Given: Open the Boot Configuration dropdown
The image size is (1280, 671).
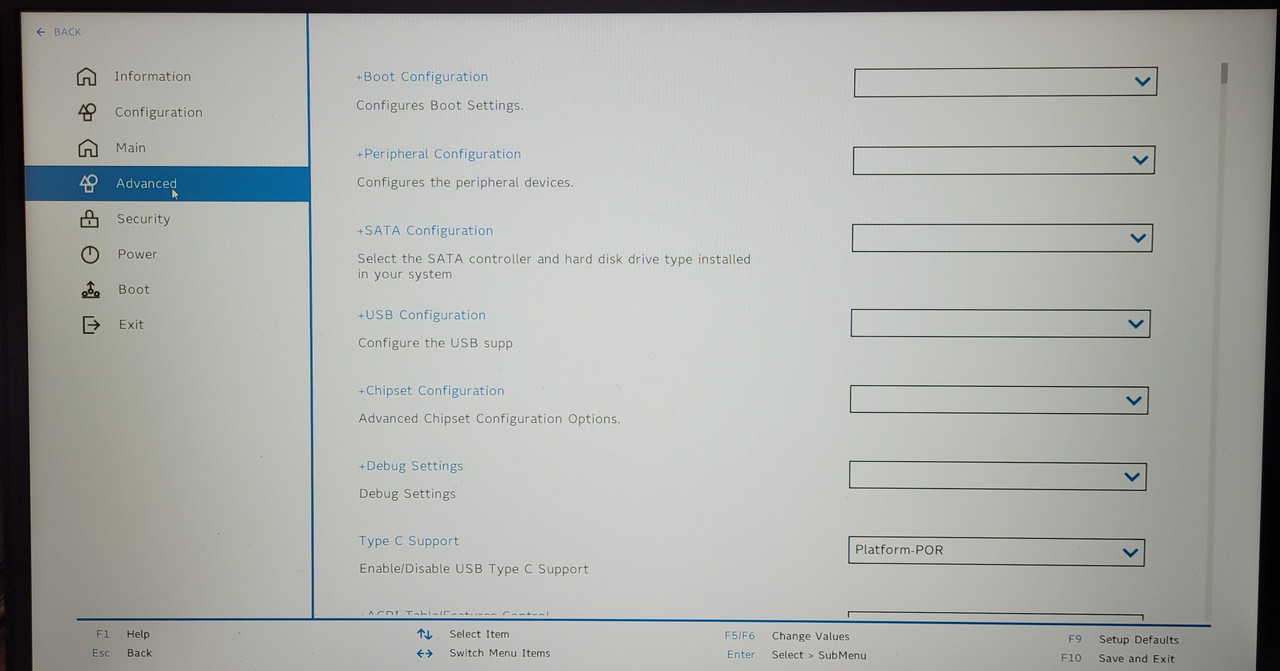Looking at the screenshot, I should tap(1005, 82).
